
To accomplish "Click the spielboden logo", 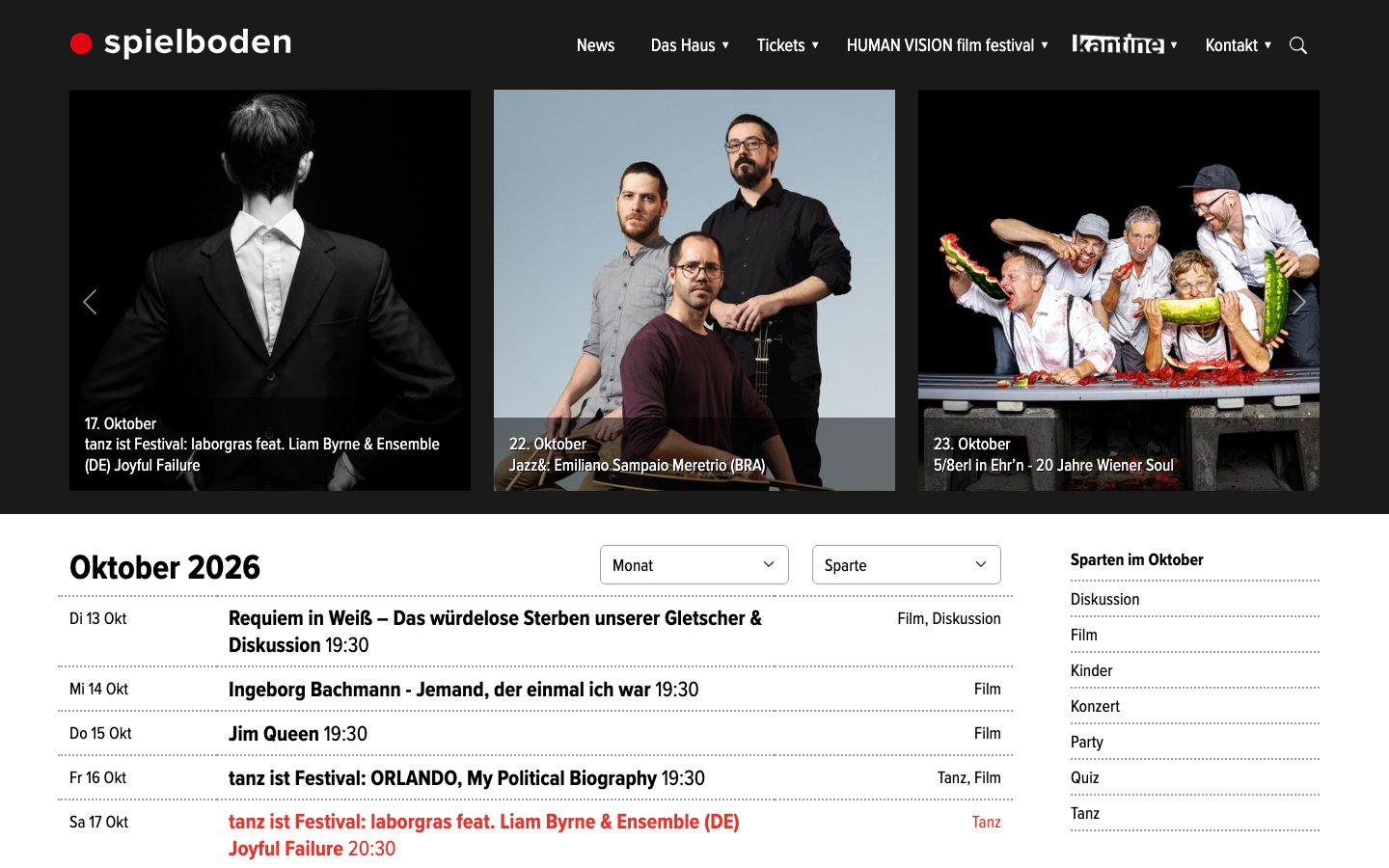I will coord(180,42).
